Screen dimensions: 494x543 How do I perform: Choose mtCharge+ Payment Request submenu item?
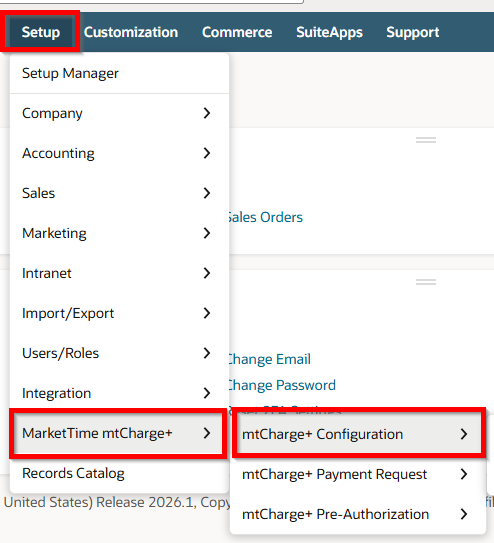coord(358,474)
